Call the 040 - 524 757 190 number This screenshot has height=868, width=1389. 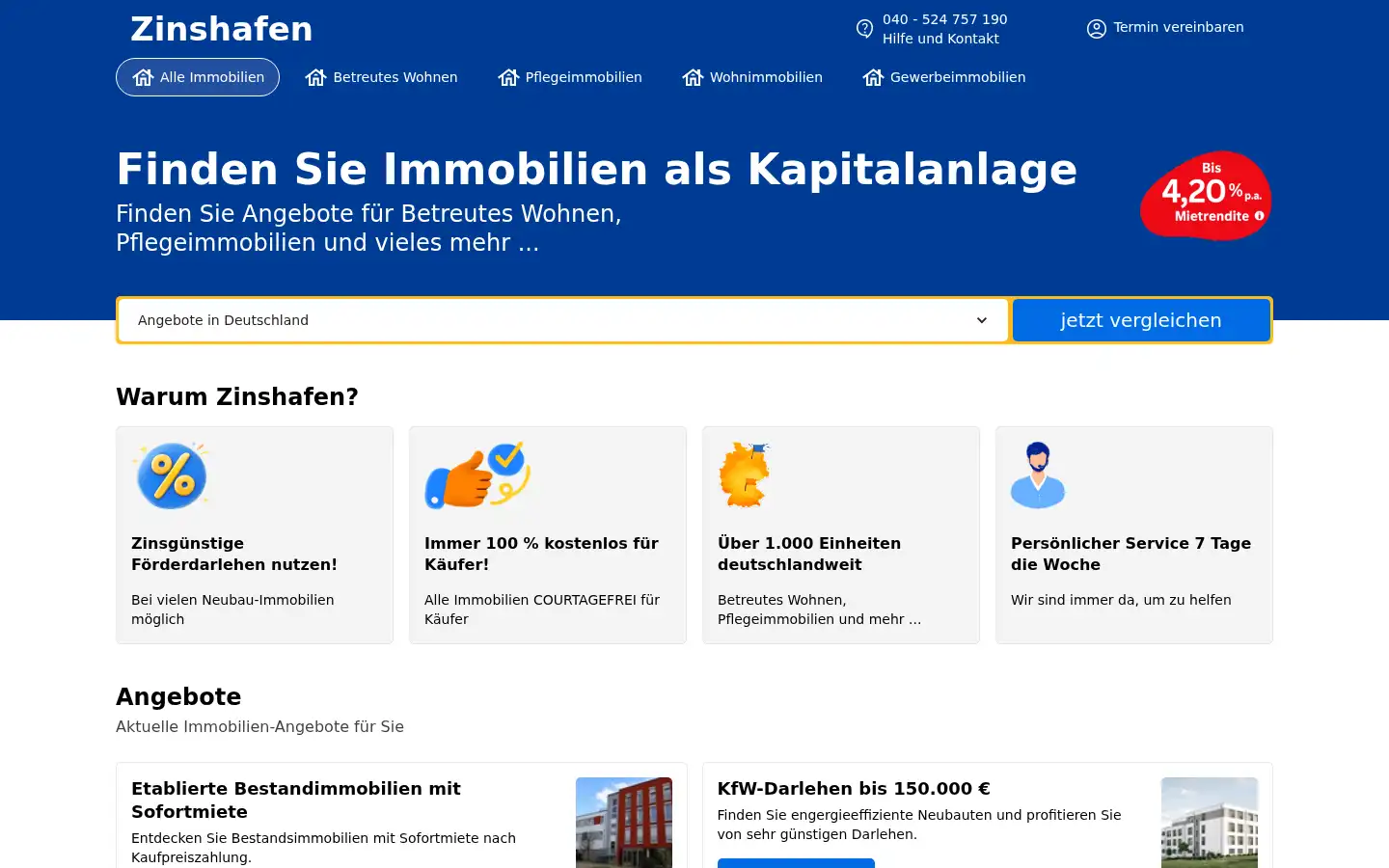pos(944,19)
